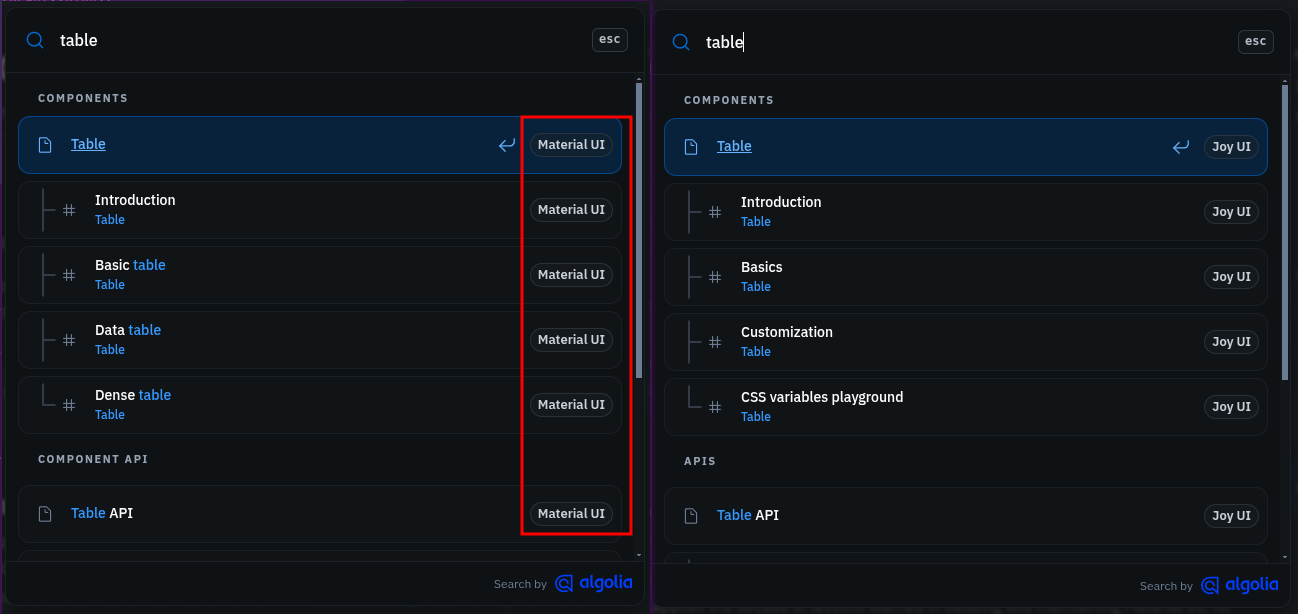
Task: Click the search magnifier icon in left panel
Action: coord(35,40)
